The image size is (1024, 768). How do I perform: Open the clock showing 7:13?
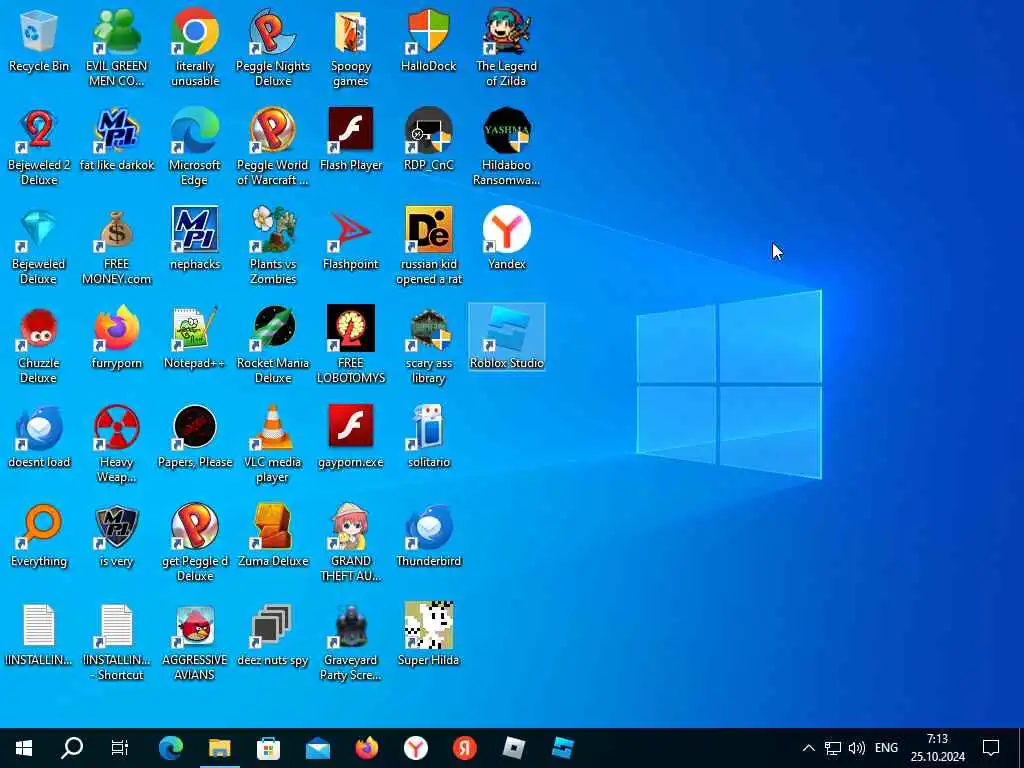tap(938, 748)
